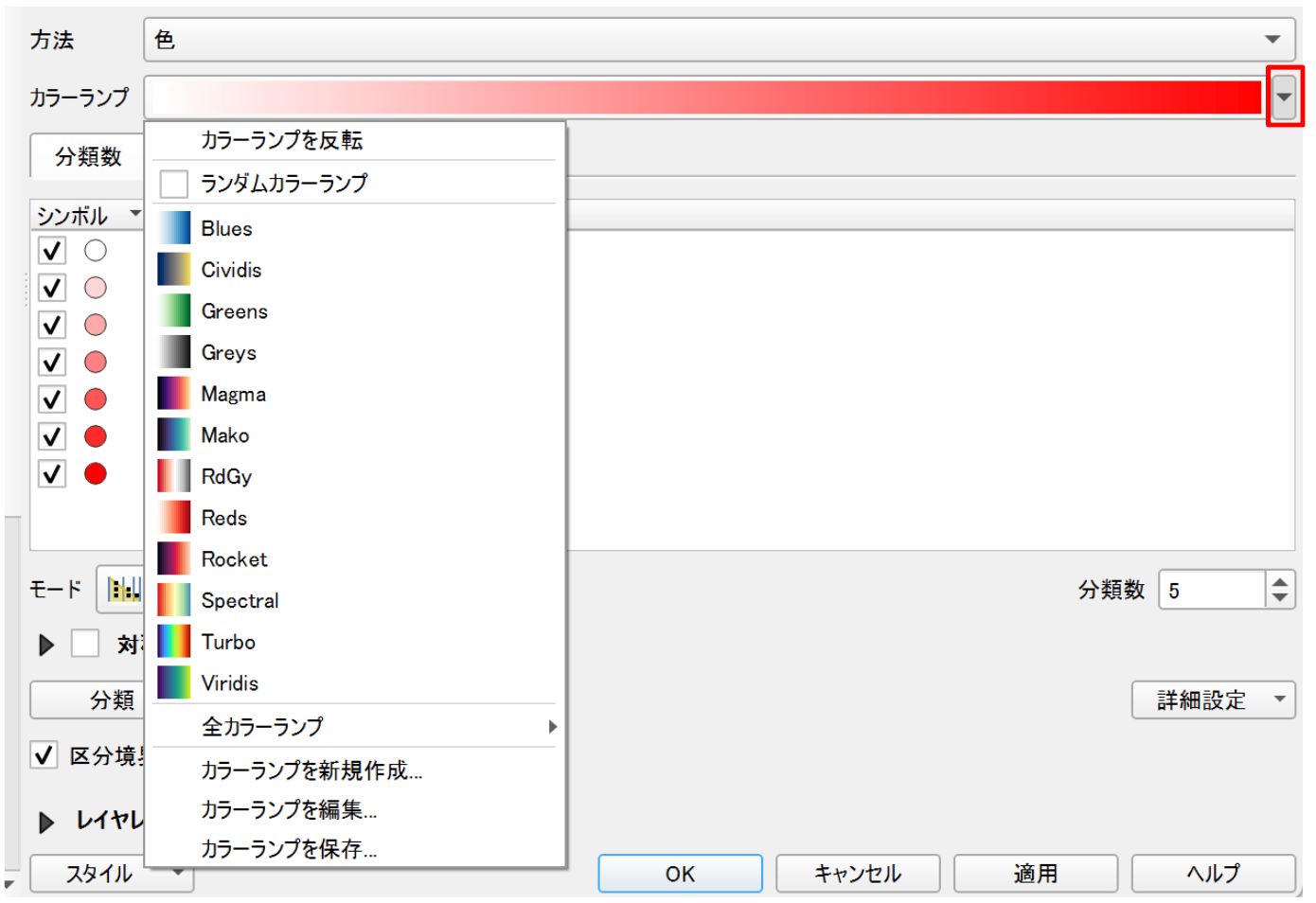This screenshot has height=903, width=1316.
Task: Open the スタイル dropdown button
Action: coord(112,873)
